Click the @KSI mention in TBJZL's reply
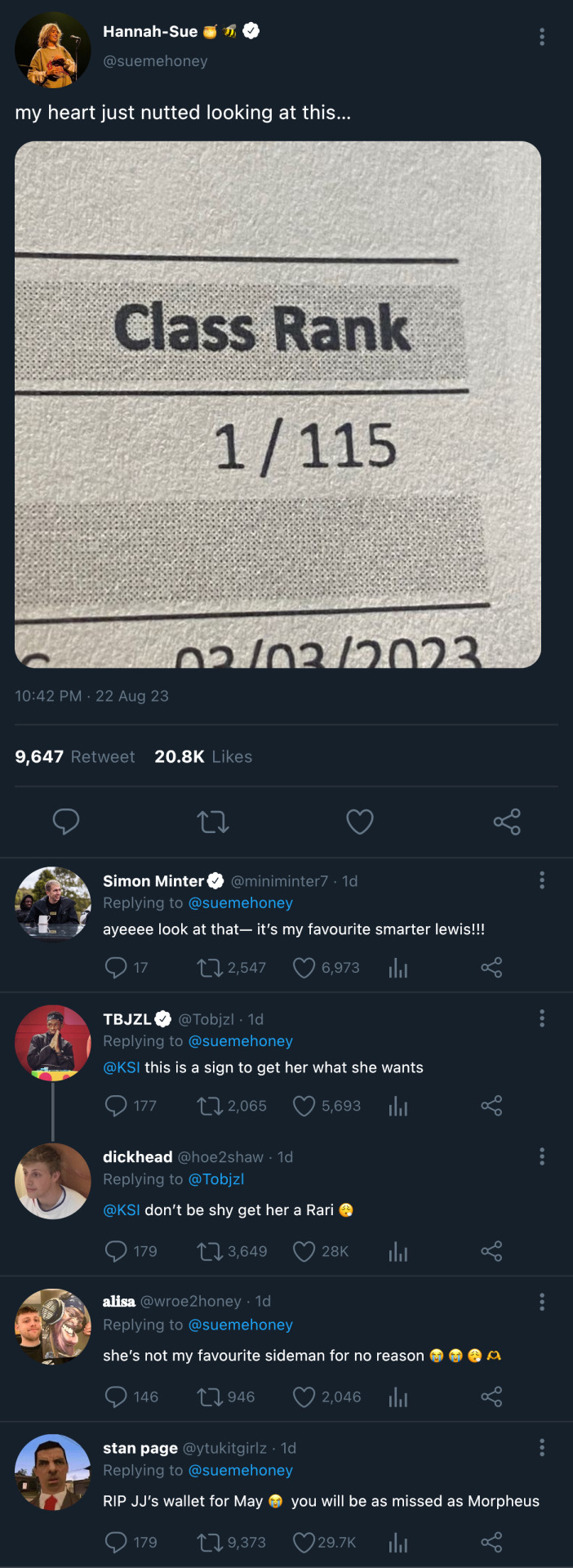Image resolution: width=573 pixels, height=1568 pixels. coord(122,1067)
